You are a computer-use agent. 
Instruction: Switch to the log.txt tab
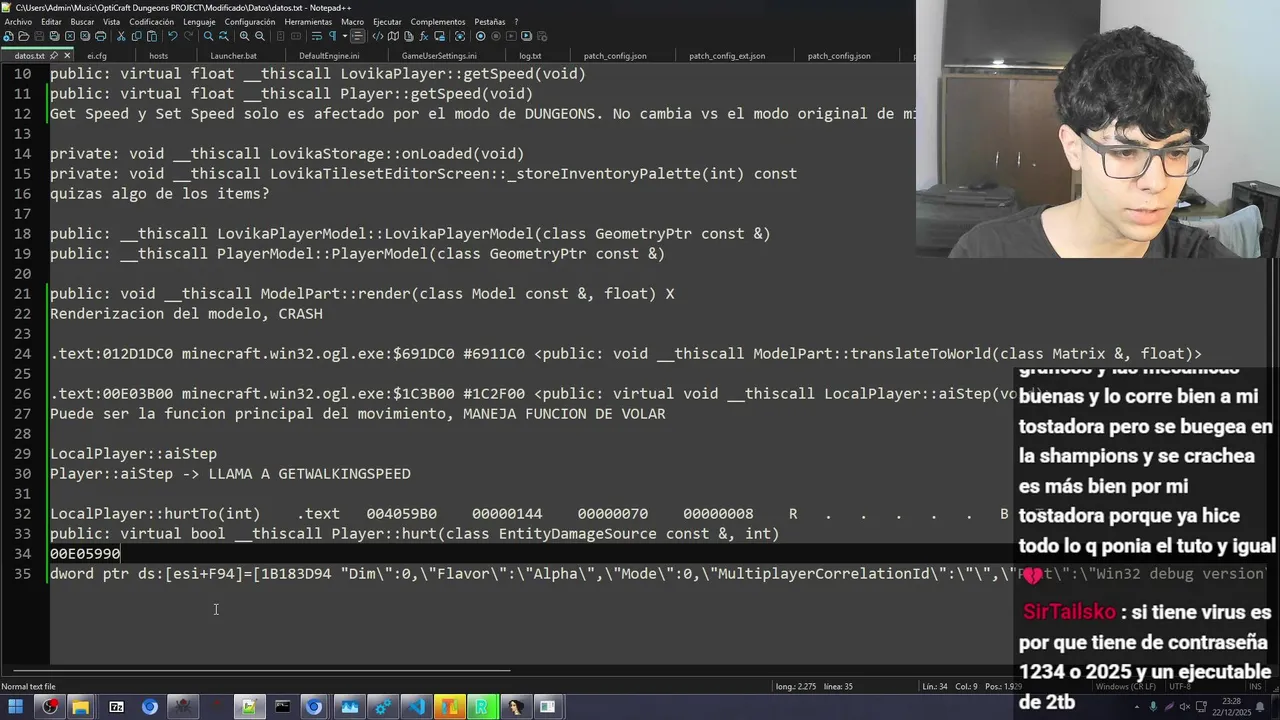530,56
